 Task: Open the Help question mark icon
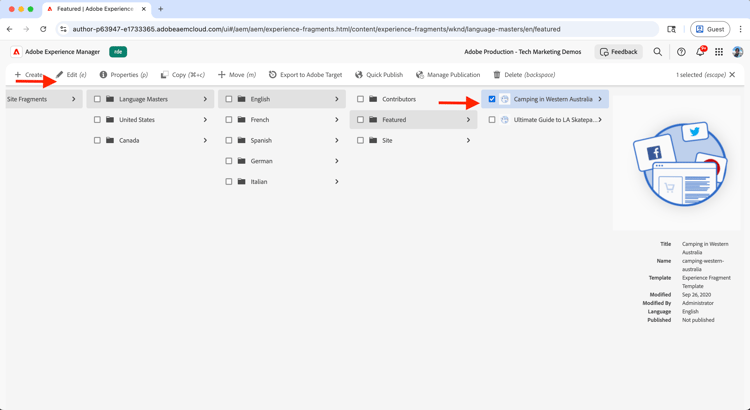tap(681, 52)
